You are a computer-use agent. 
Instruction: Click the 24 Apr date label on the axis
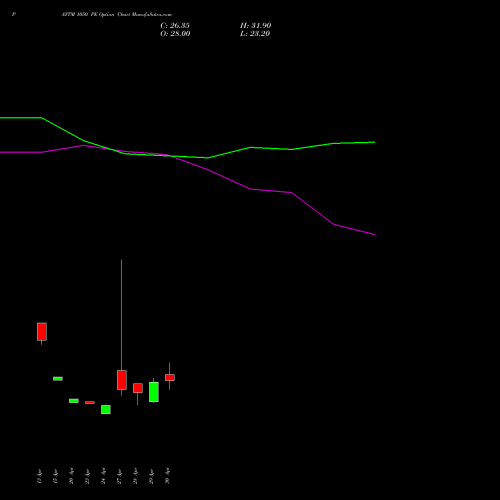tap(103, 476)
